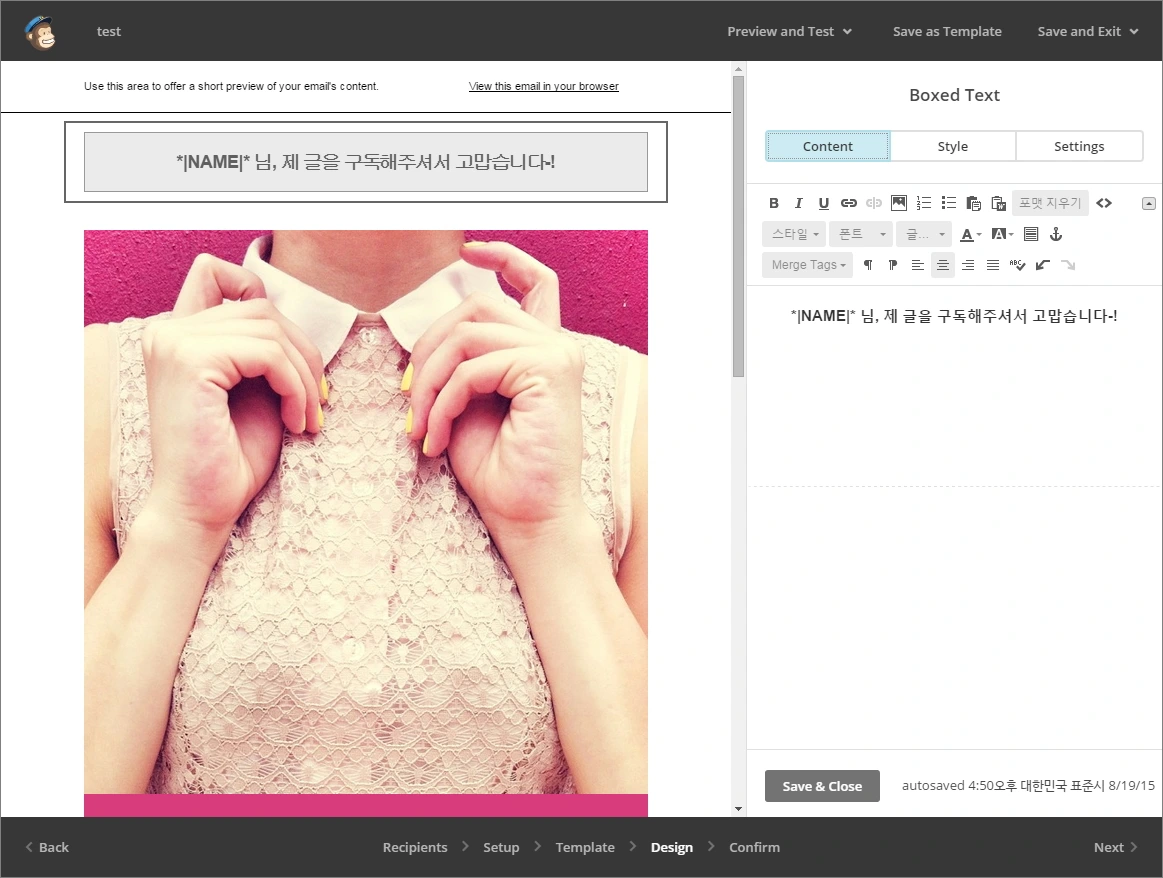Open the 폰트 font dropdown
Viewport: 1163px width, 878px height.
point(860,234)
